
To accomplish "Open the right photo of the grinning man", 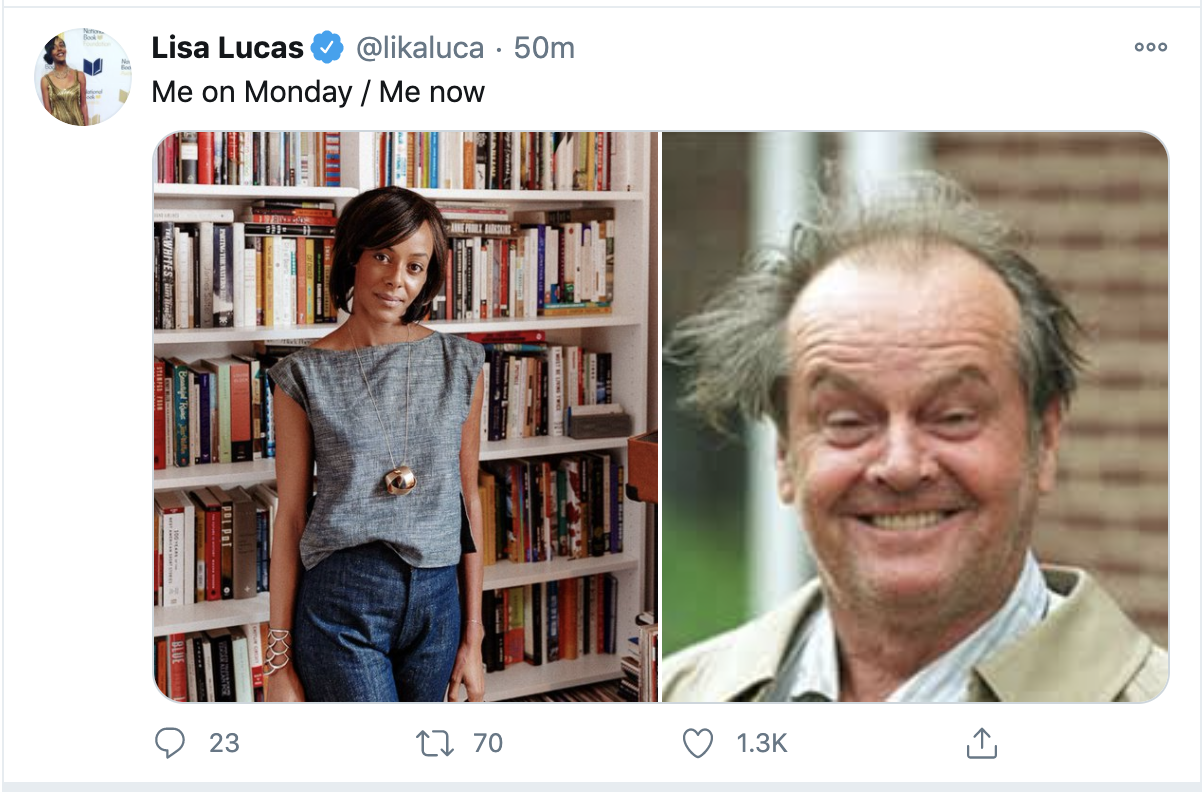I will click(915, 416).
